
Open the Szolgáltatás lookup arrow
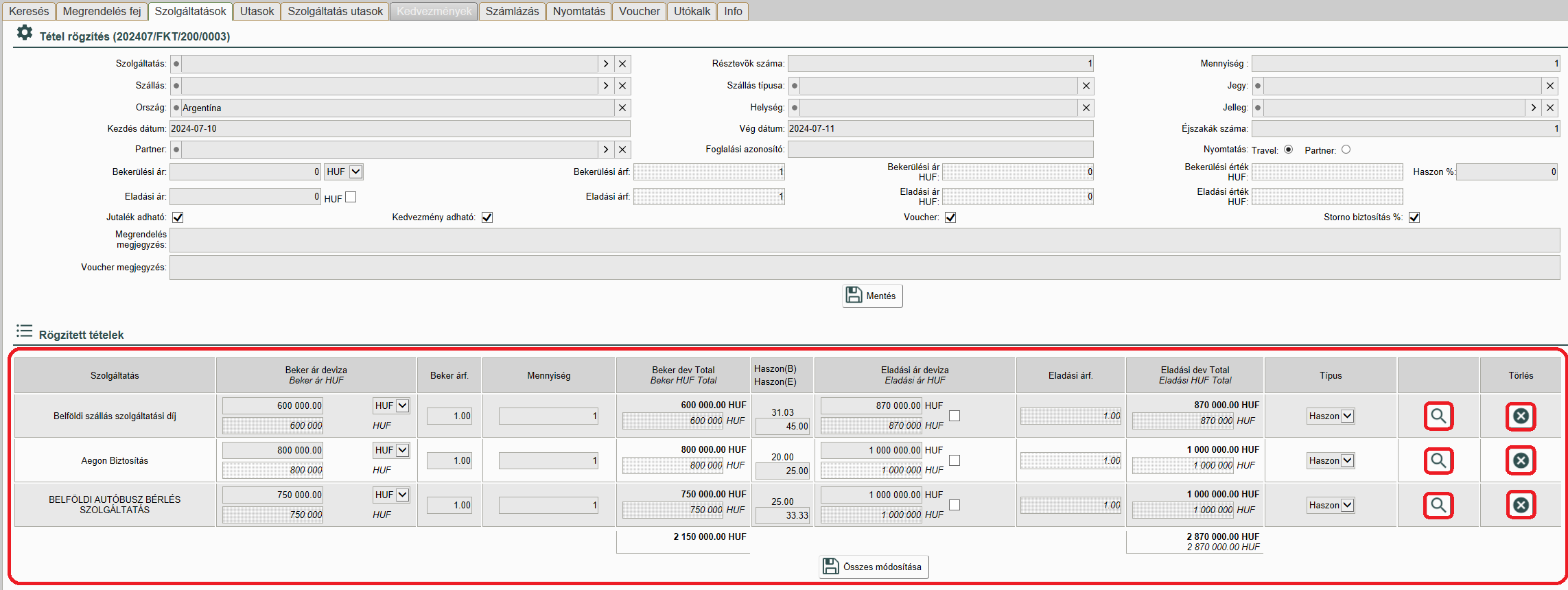coord(605,64)
